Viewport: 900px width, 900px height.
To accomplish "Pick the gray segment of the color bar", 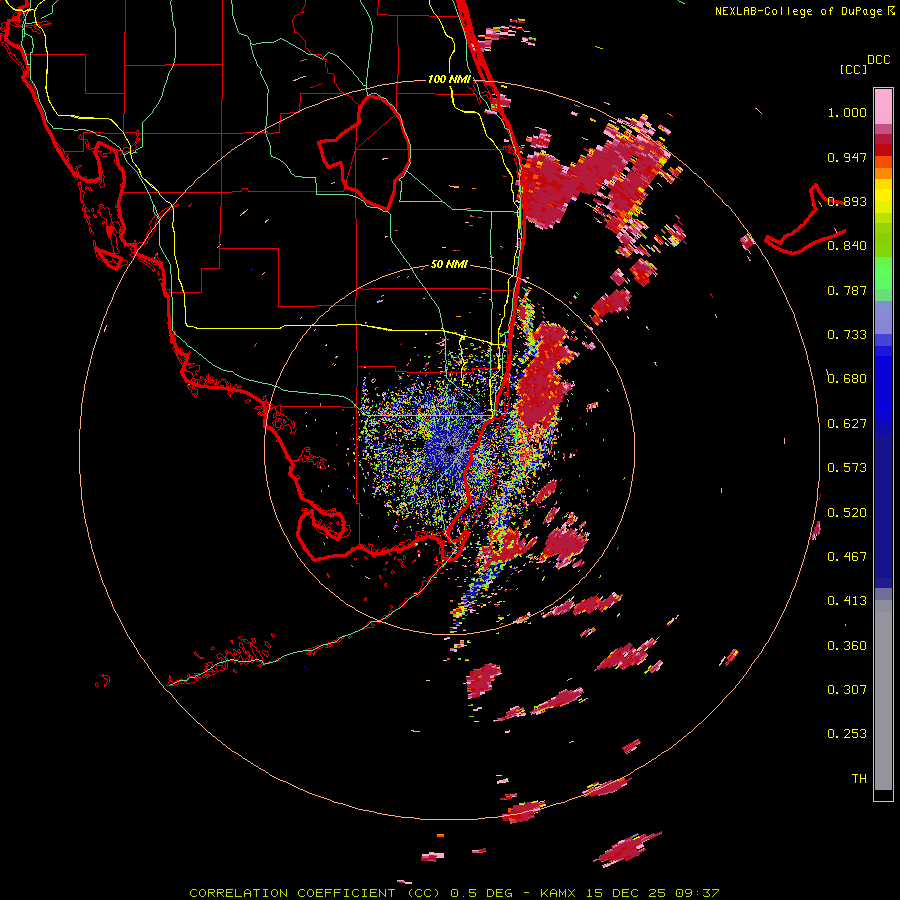I will coord(883,695).
